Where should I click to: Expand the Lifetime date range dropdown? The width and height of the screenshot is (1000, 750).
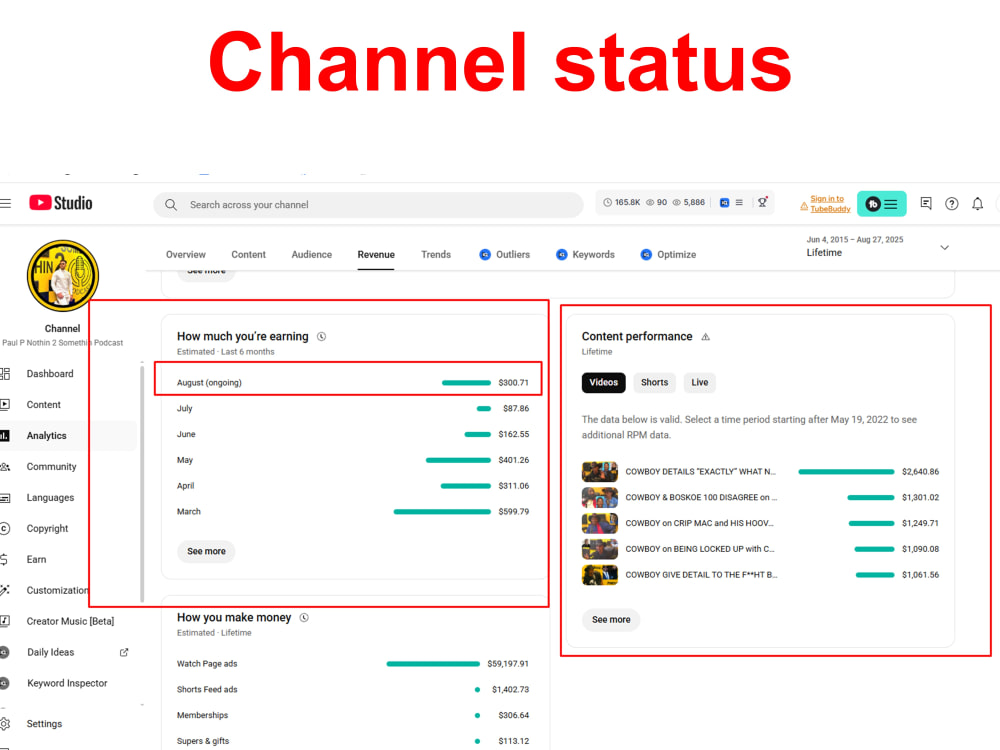coord(945,247)
